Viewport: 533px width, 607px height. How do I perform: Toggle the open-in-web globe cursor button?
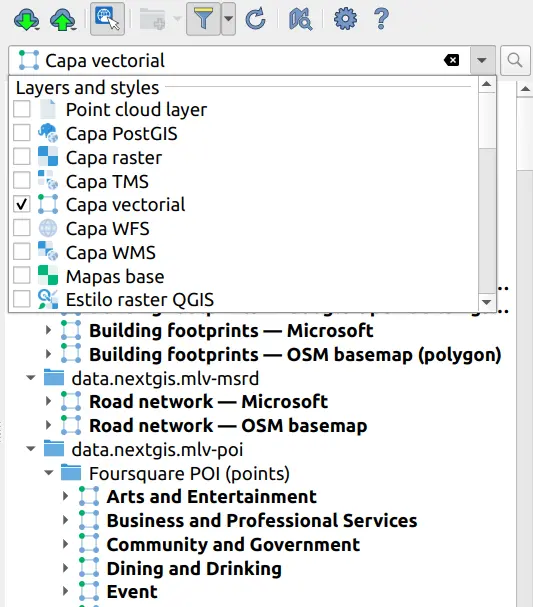point(107,19)
